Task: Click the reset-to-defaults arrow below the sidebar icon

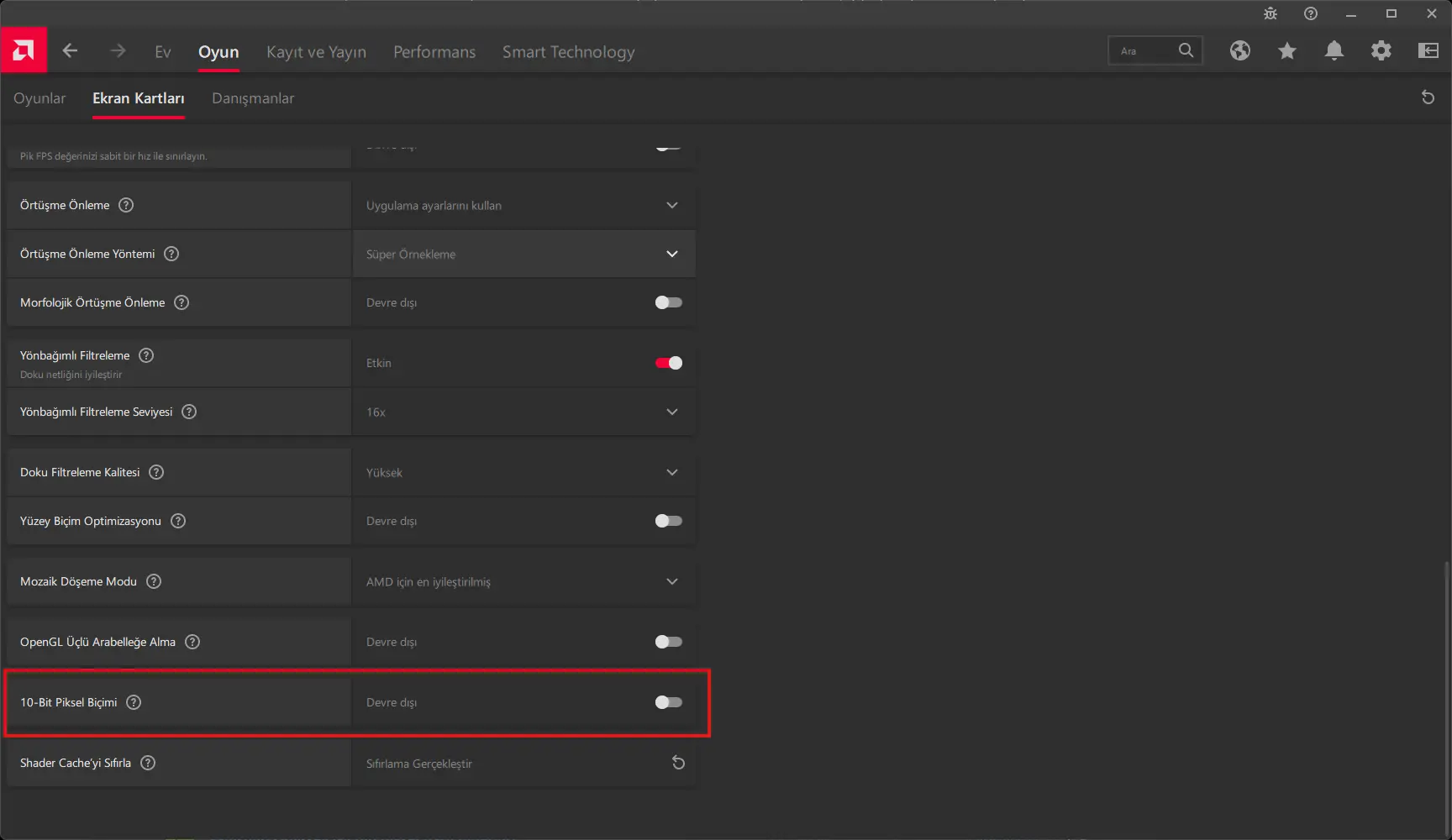Action: coord(1428,97)
